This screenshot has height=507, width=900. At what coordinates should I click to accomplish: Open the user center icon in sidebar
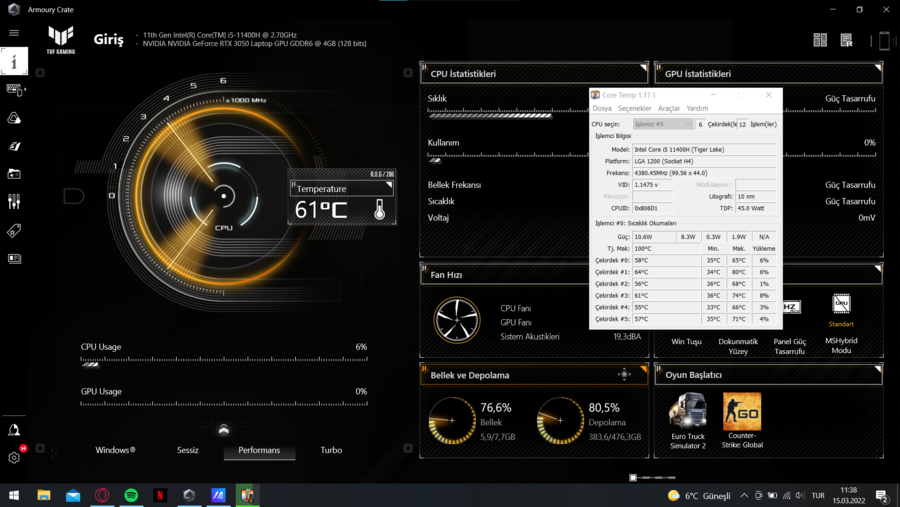point(14,430)
